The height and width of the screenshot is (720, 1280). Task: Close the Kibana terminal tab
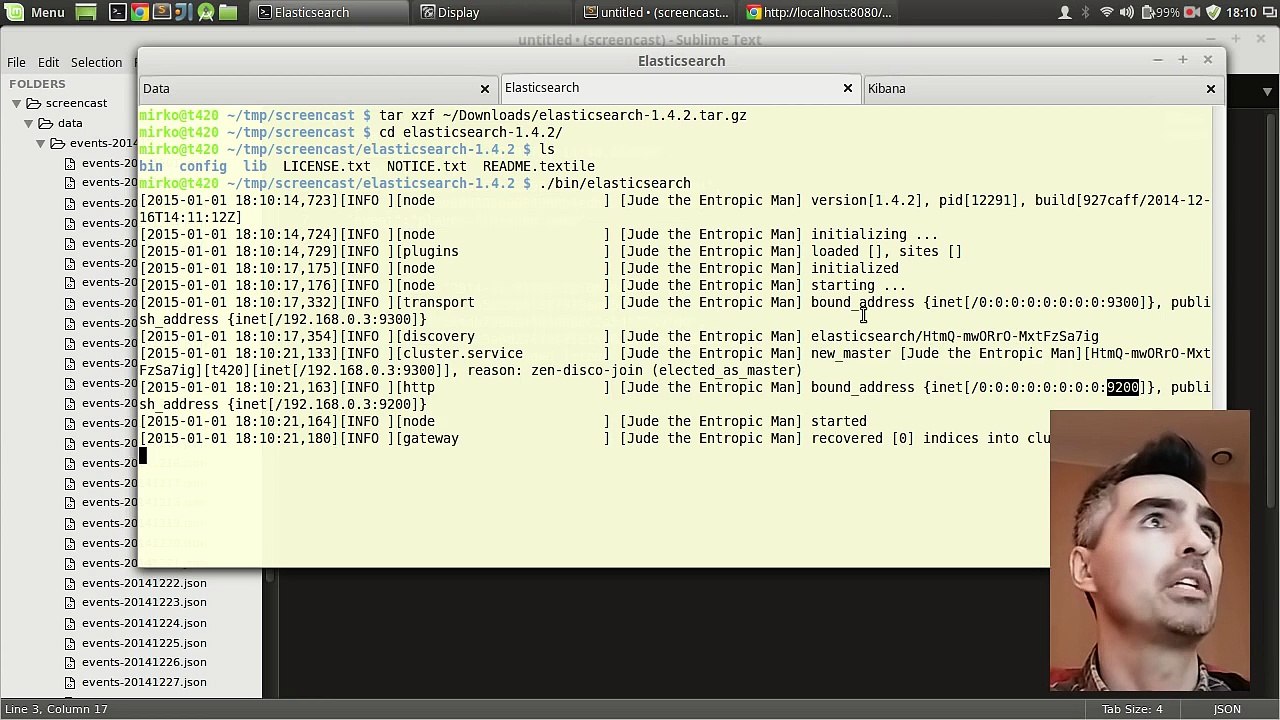pyautogui.click(x=1211, y=89)
